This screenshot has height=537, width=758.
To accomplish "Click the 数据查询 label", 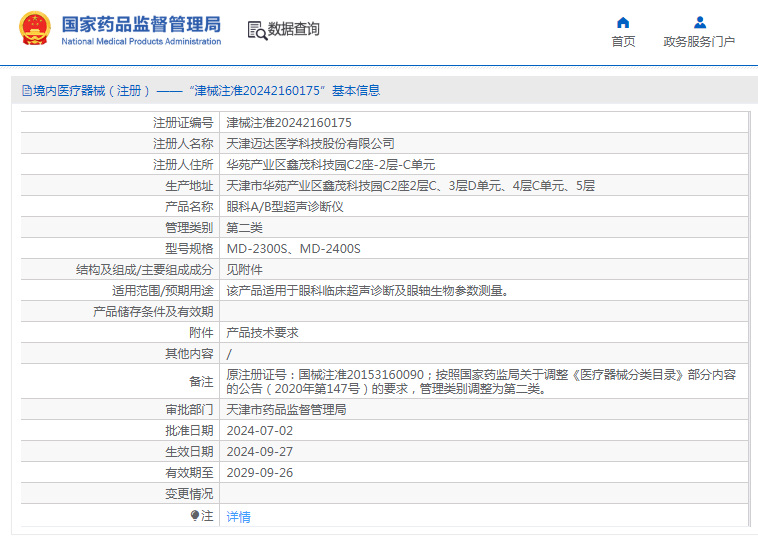I will coord(293,29).
